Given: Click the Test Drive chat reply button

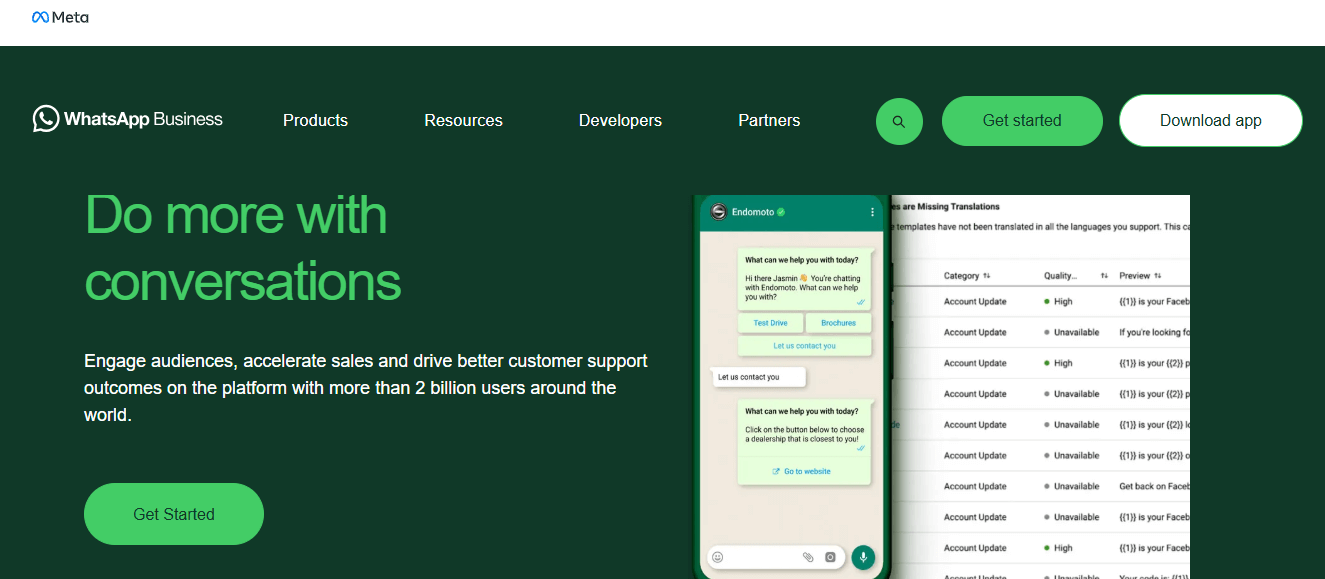Looking at the screenshot, I should pos(770,323).
